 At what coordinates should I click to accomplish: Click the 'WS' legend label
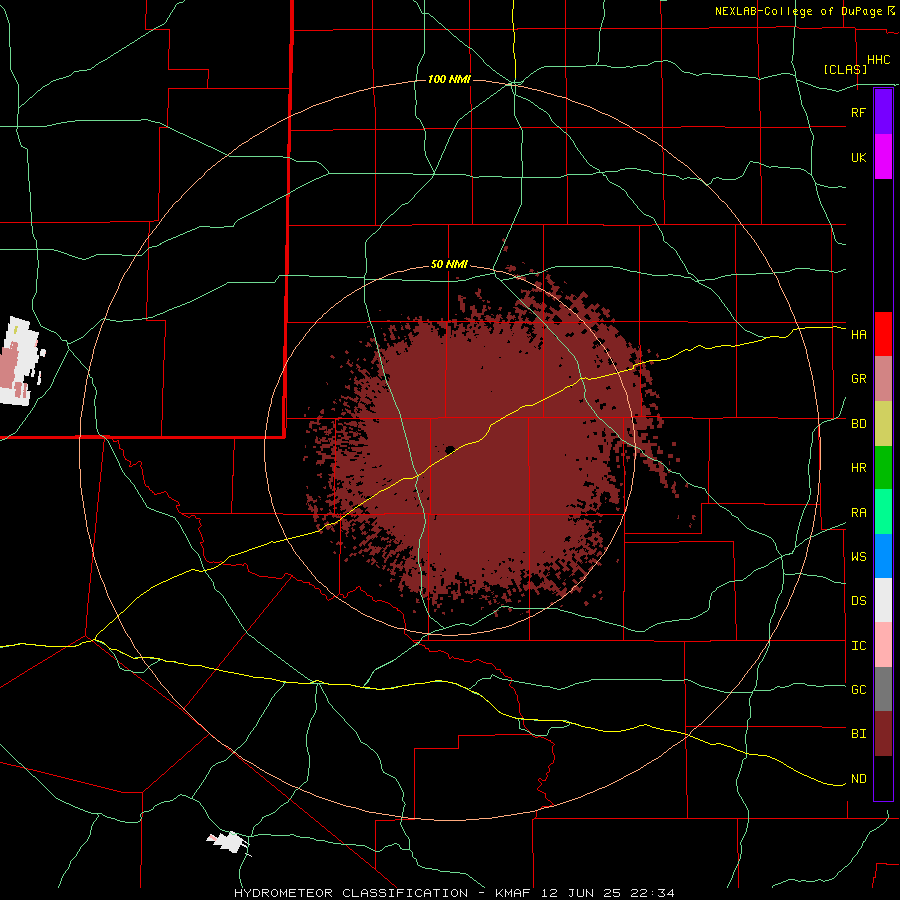[858, 556]
